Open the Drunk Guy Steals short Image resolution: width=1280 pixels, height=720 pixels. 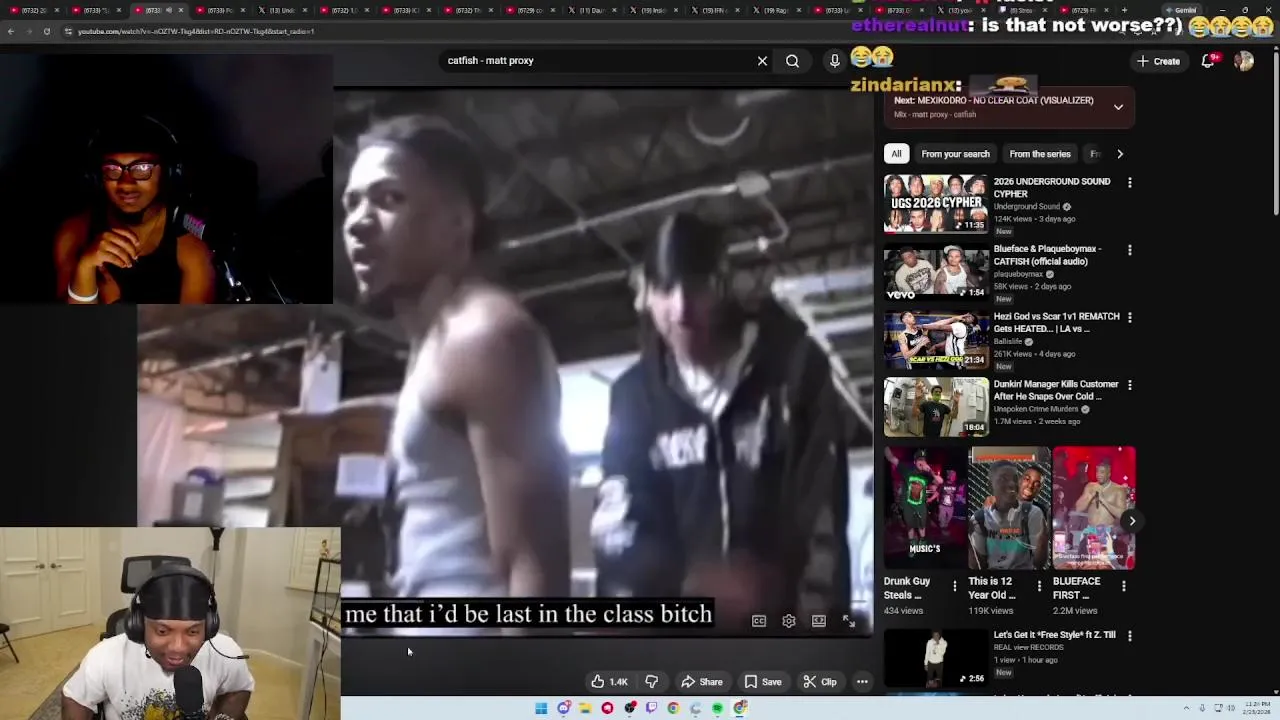tap(925, 508)
